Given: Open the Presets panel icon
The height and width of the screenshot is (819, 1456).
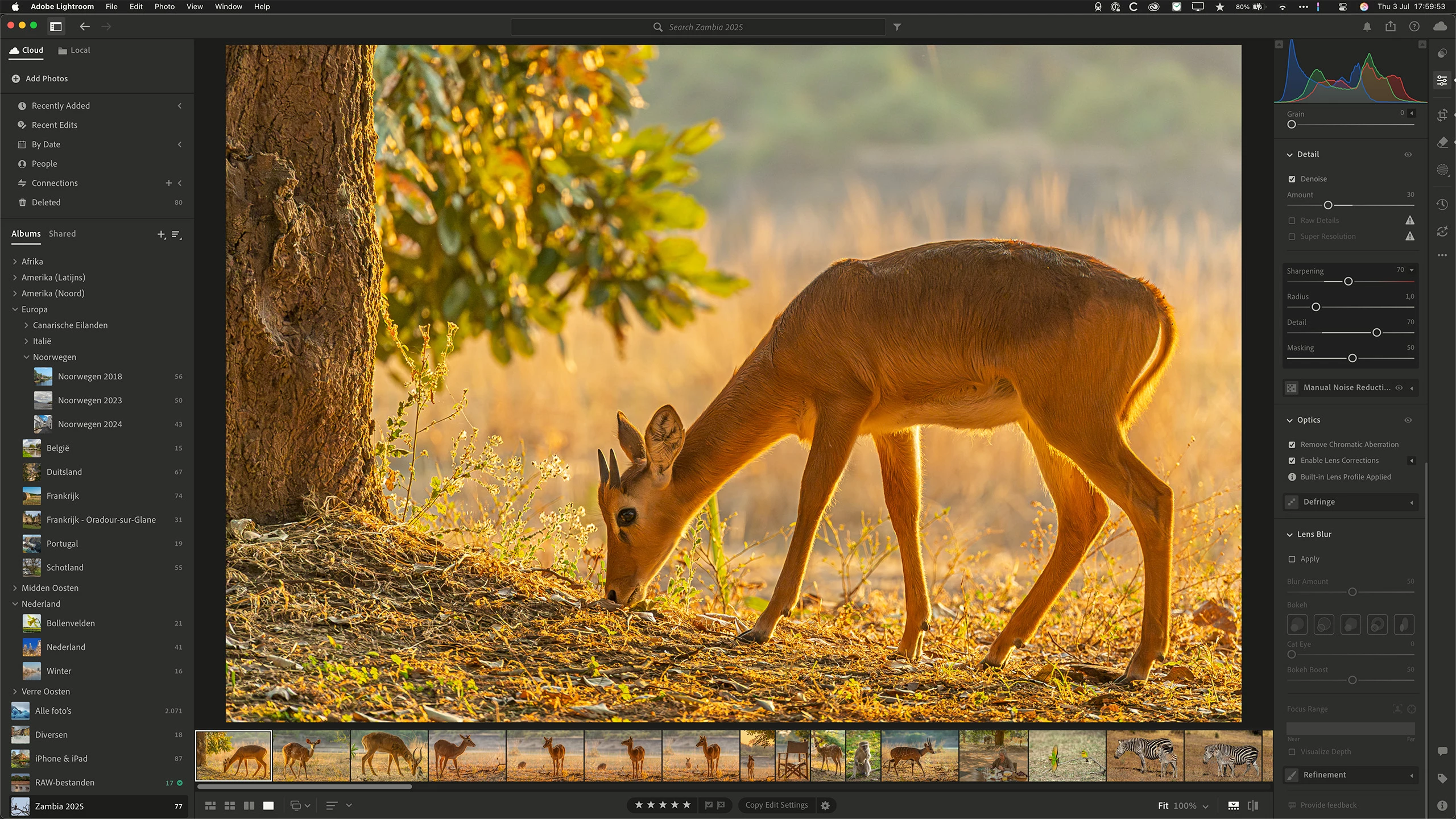Looking at the screenshot, I should click(1442, 53).
